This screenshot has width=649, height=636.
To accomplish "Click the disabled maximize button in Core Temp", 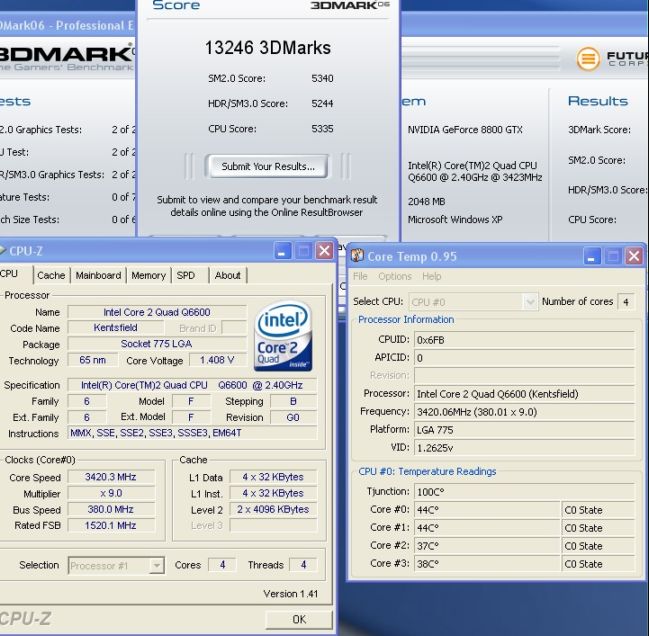I will coord(613,256).
